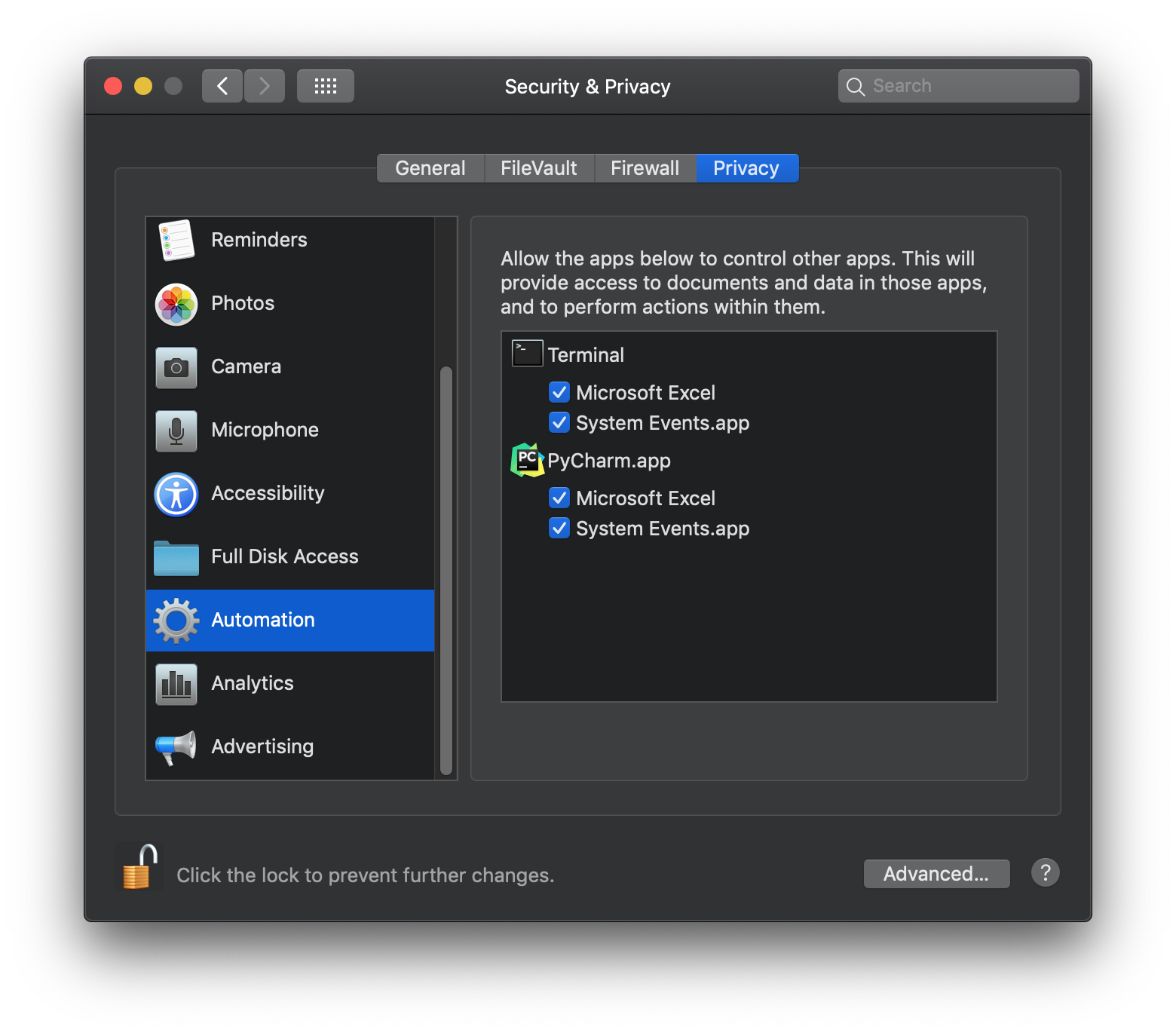
Task: Select the Microphone label
Action: [265, 430]
